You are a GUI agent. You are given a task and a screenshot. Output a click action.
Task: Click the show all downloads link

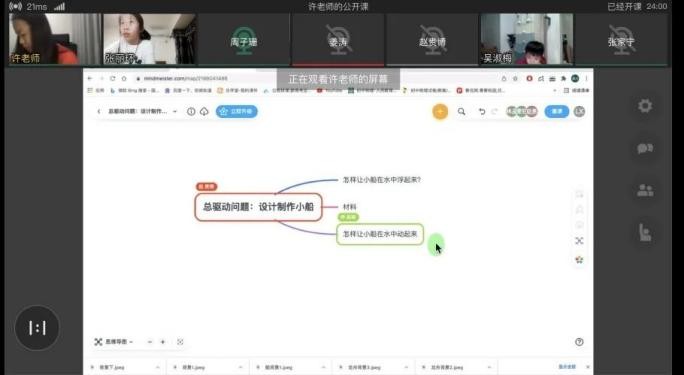(x=567, y=367)
